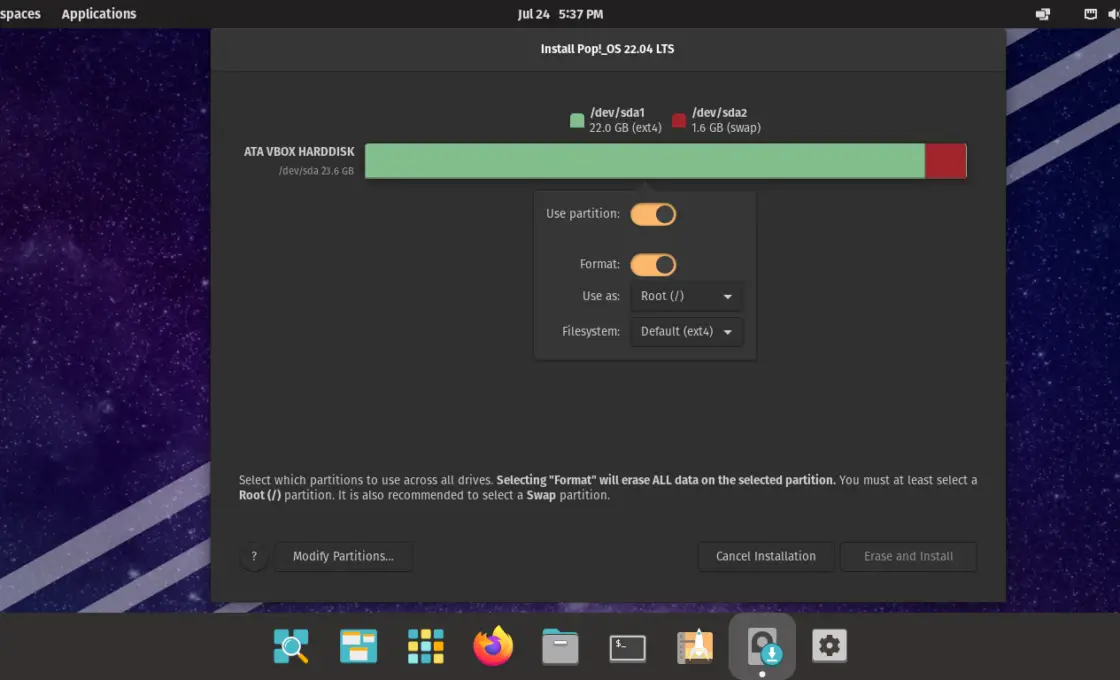Open the Applications grid icon in dock

click(x=425, y=646)
